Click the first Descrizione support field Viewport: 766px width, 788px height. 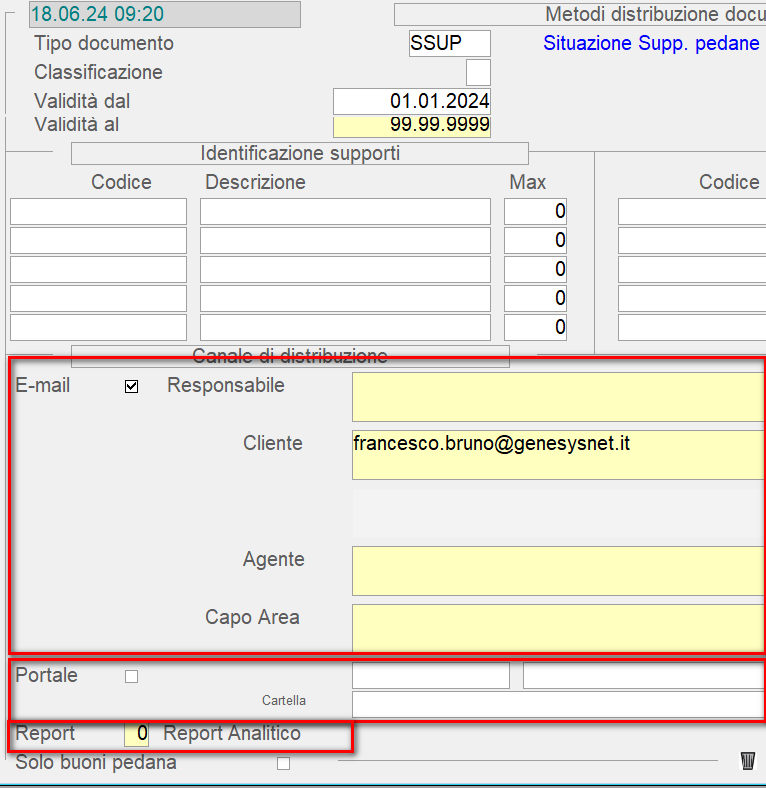tap(345, 212)
